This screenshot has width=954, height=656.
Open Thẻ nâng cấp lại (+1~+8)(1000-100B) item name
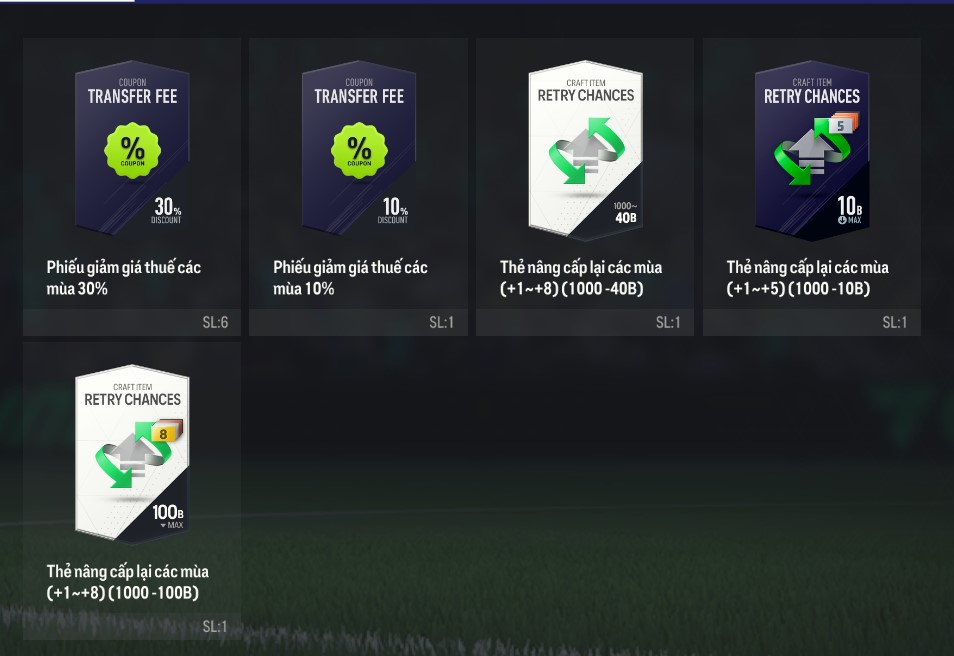[127, 582]
